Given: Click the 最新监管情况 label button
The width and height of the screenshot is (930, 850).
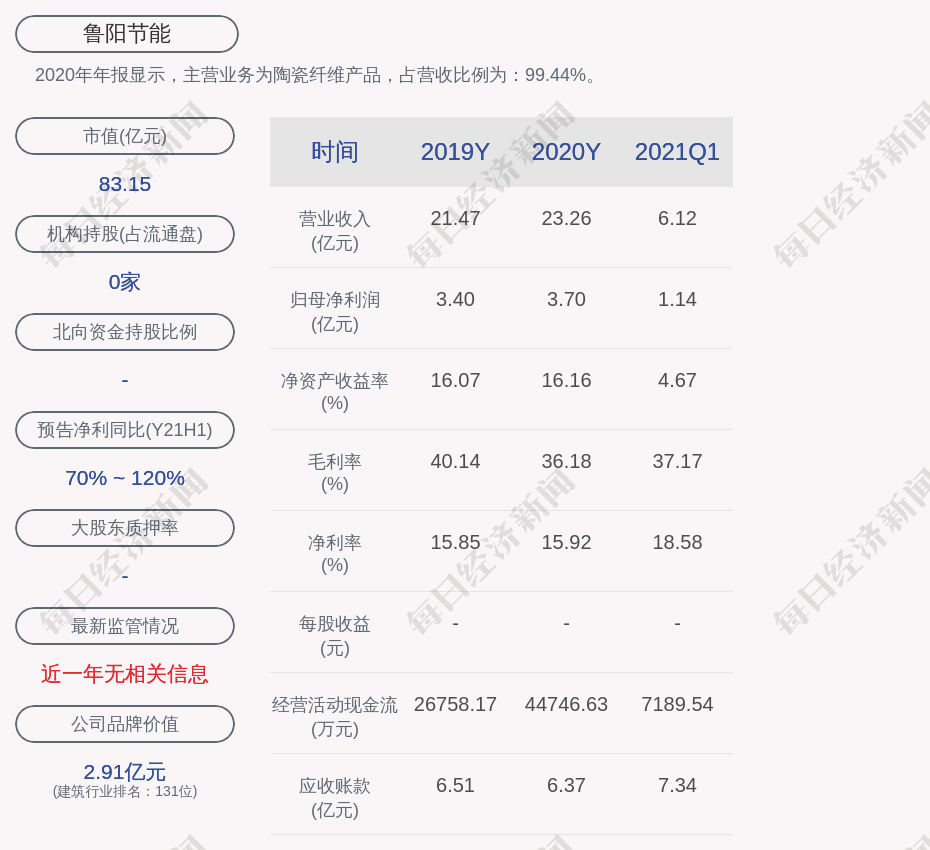Looking at the screenshot, I should 125,626.
